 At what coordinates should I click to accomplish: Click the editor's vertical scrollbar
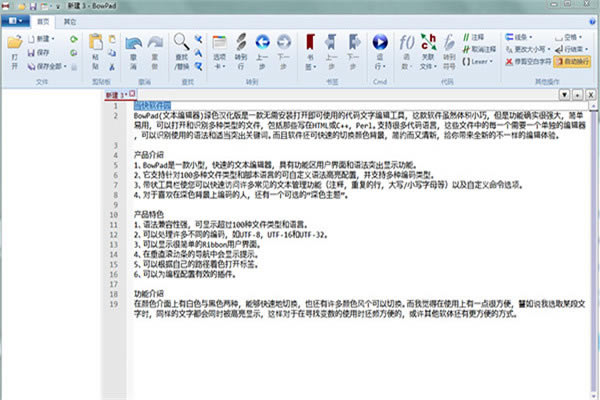[x=594, y=250]
